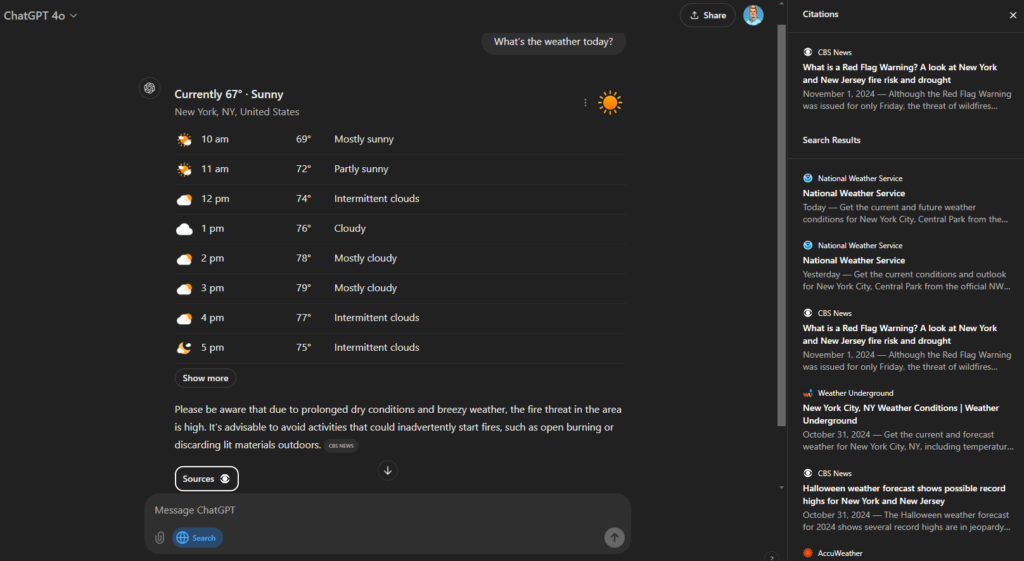Open the Halloween weather forecast CBS article
The width and height of the screenshot is (1024, 561).
(x=901, y=494)
